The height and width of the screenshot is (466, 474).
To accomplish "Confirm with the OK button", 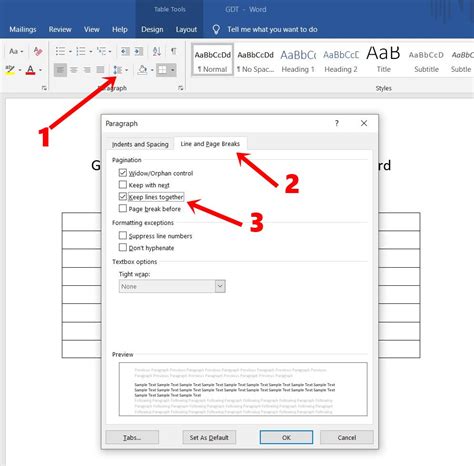I will [286, 437].
